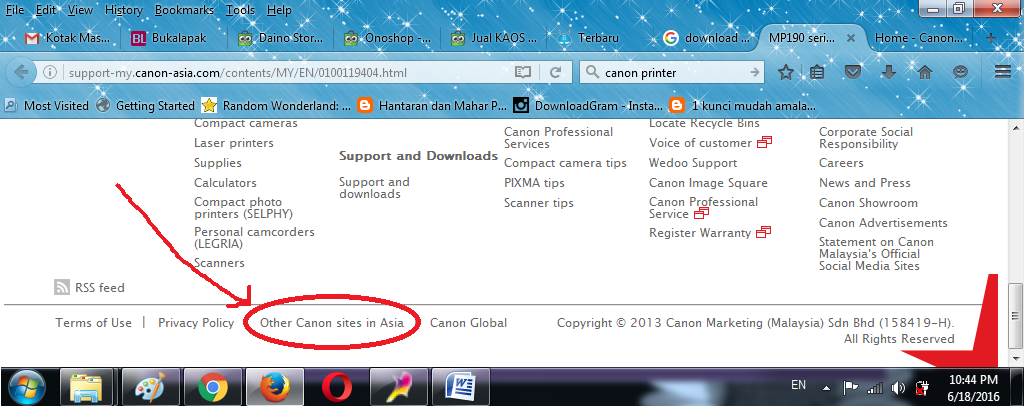
Task: Toggle Reader View icon in address bar
Action: point(522,72)
